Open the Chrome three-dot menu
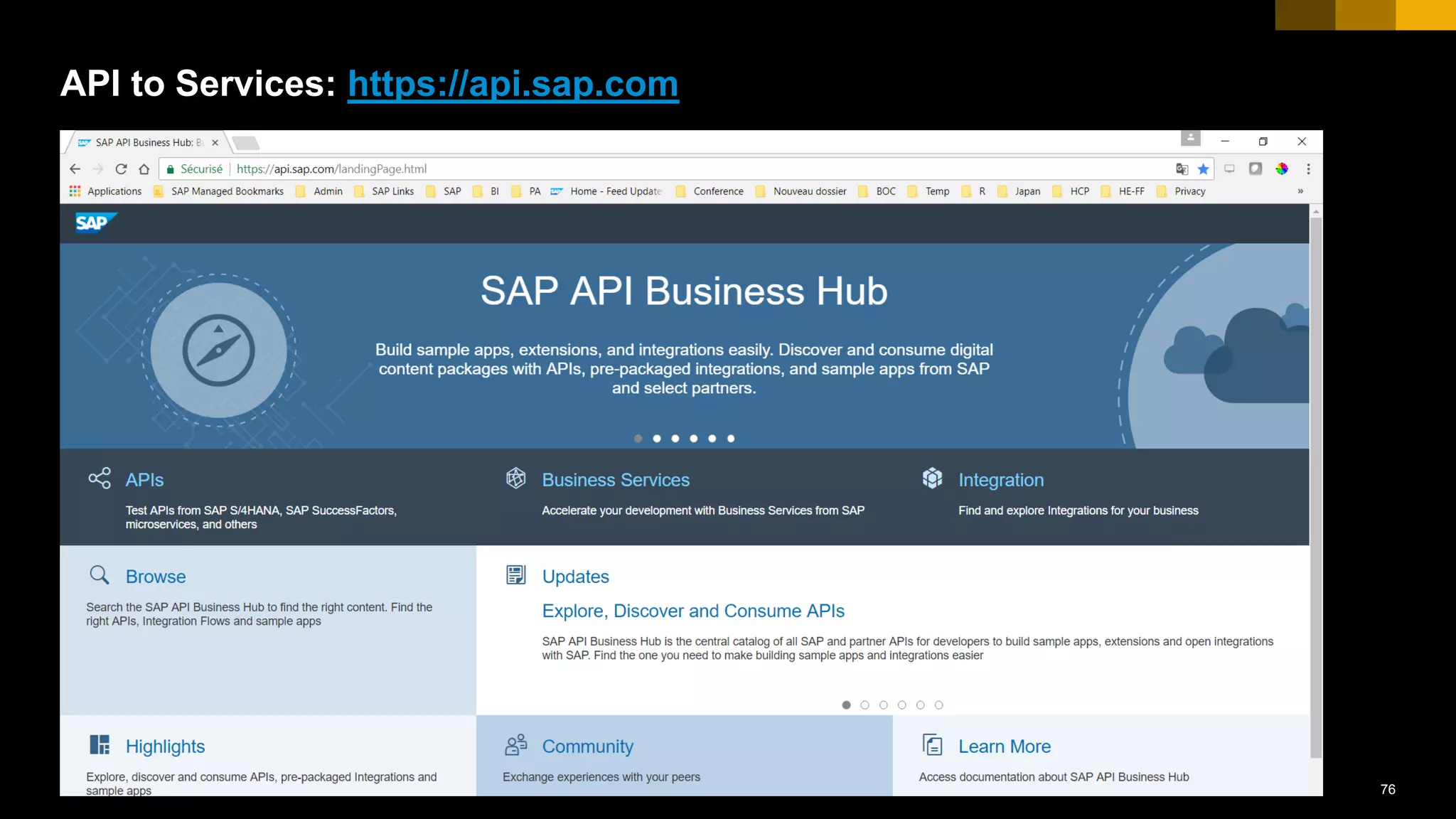This screenshot has height=819, width=1456. coord(1308,168)
